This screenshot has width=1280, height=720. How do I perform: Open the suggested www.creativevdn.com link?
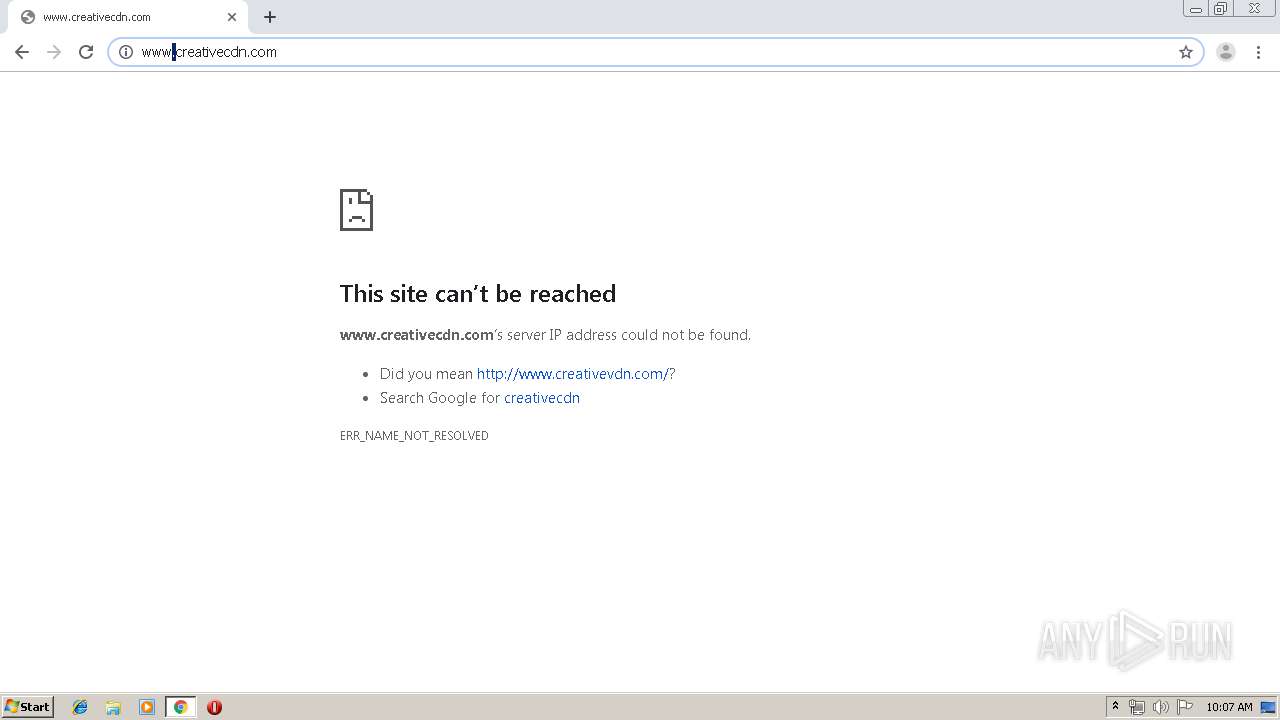[573, 374]
